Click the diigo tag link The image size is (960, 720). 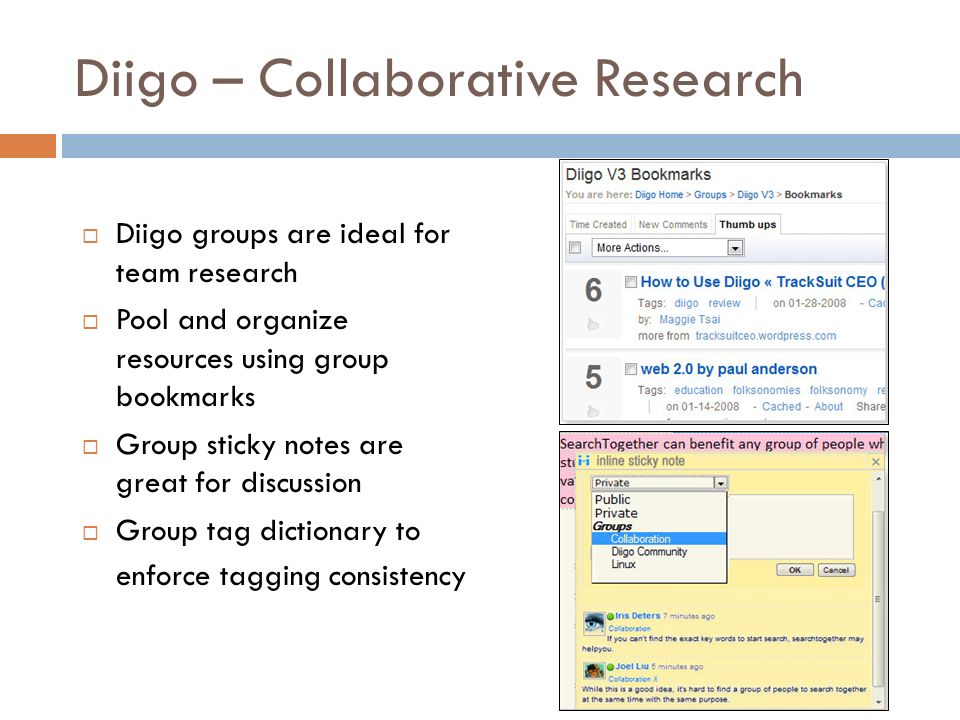[686, 303]
